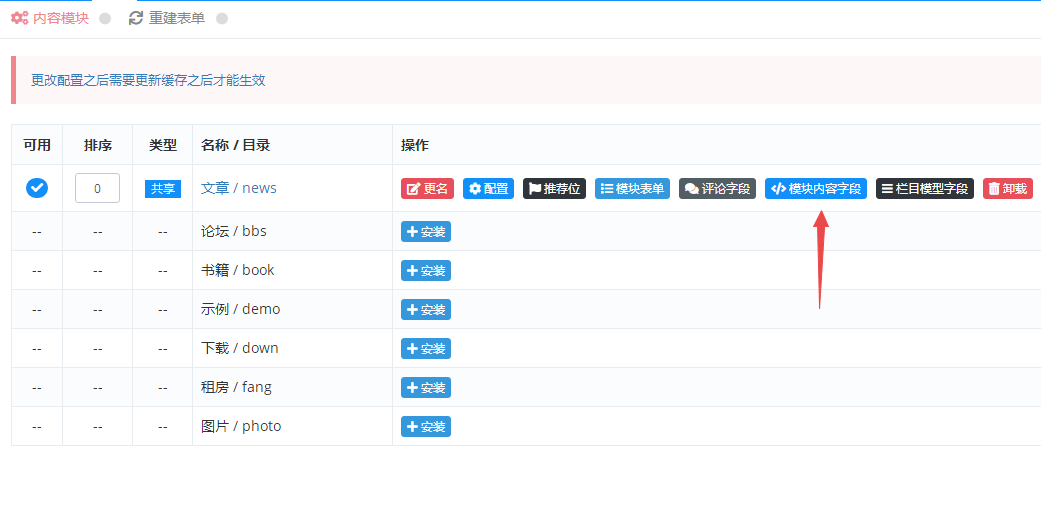Install the 下载 / down module

426,349
